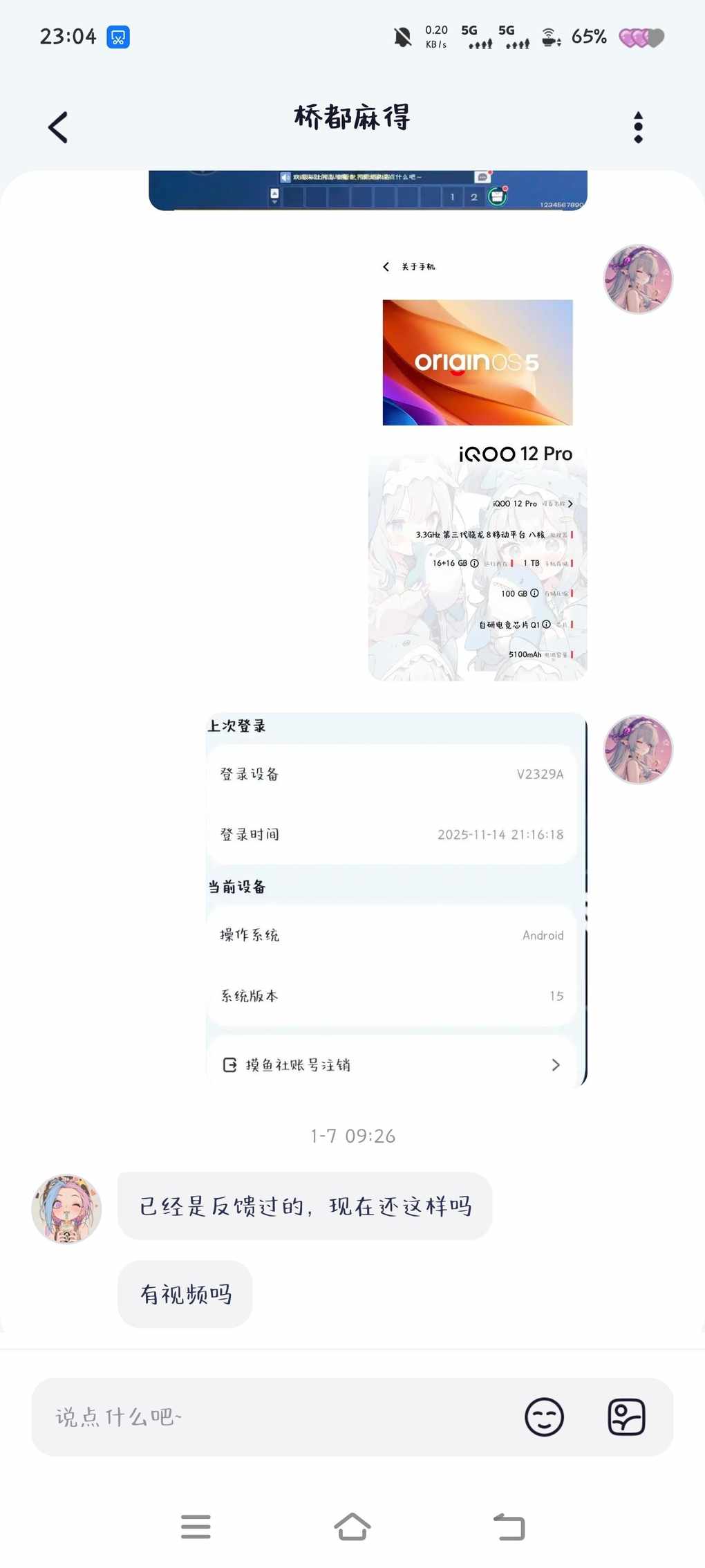Open the emoji picker
This screenshot has width=705, height=1568.
click(x=544, y=1417)
